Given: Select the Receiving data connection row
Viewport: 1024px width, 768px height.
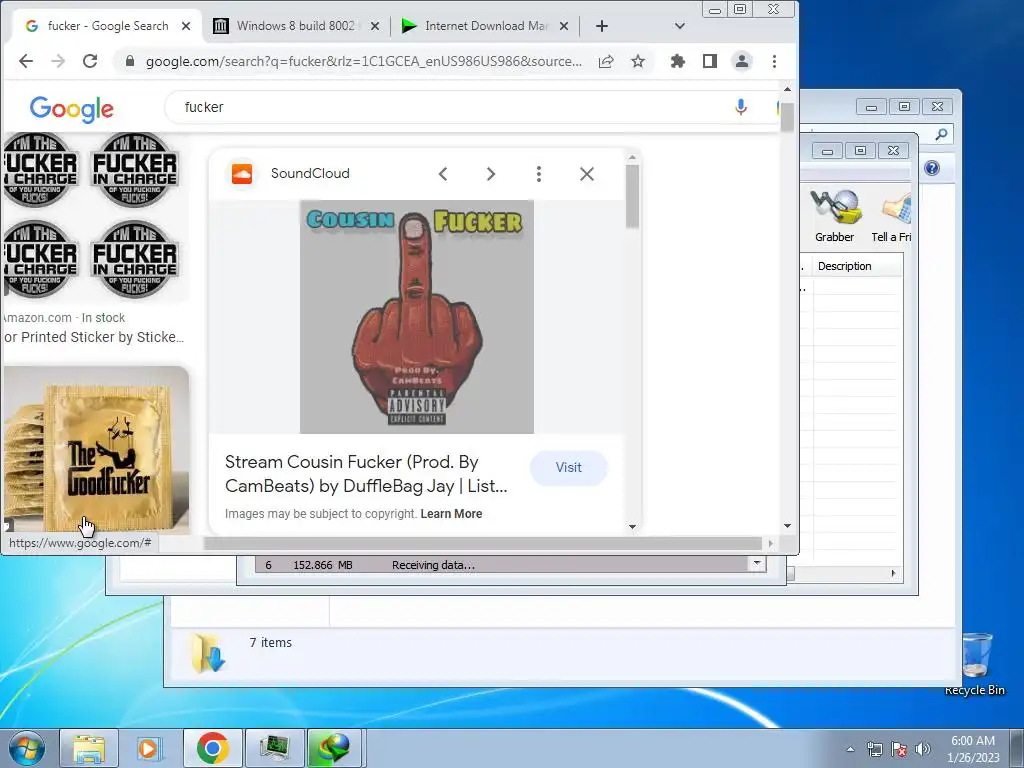Looking at the screenshot, I should pyautogui.click(x=501, y=565).
